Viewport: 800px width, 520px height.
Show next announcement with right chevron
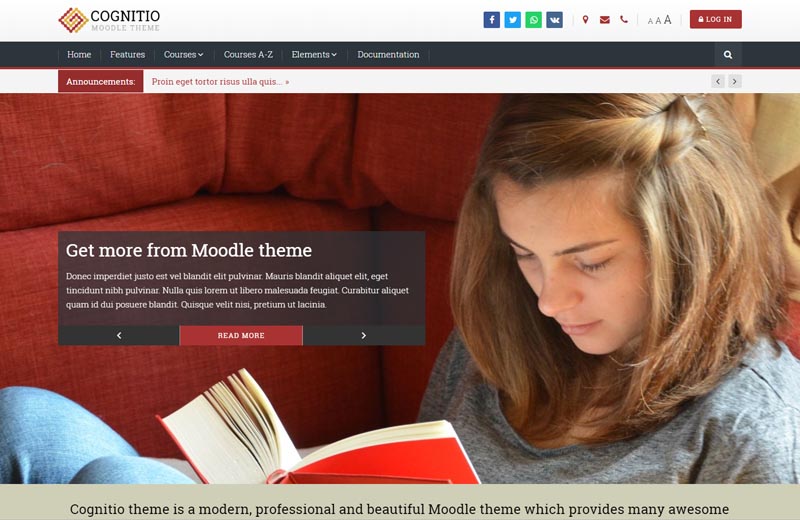coord(735,81)
